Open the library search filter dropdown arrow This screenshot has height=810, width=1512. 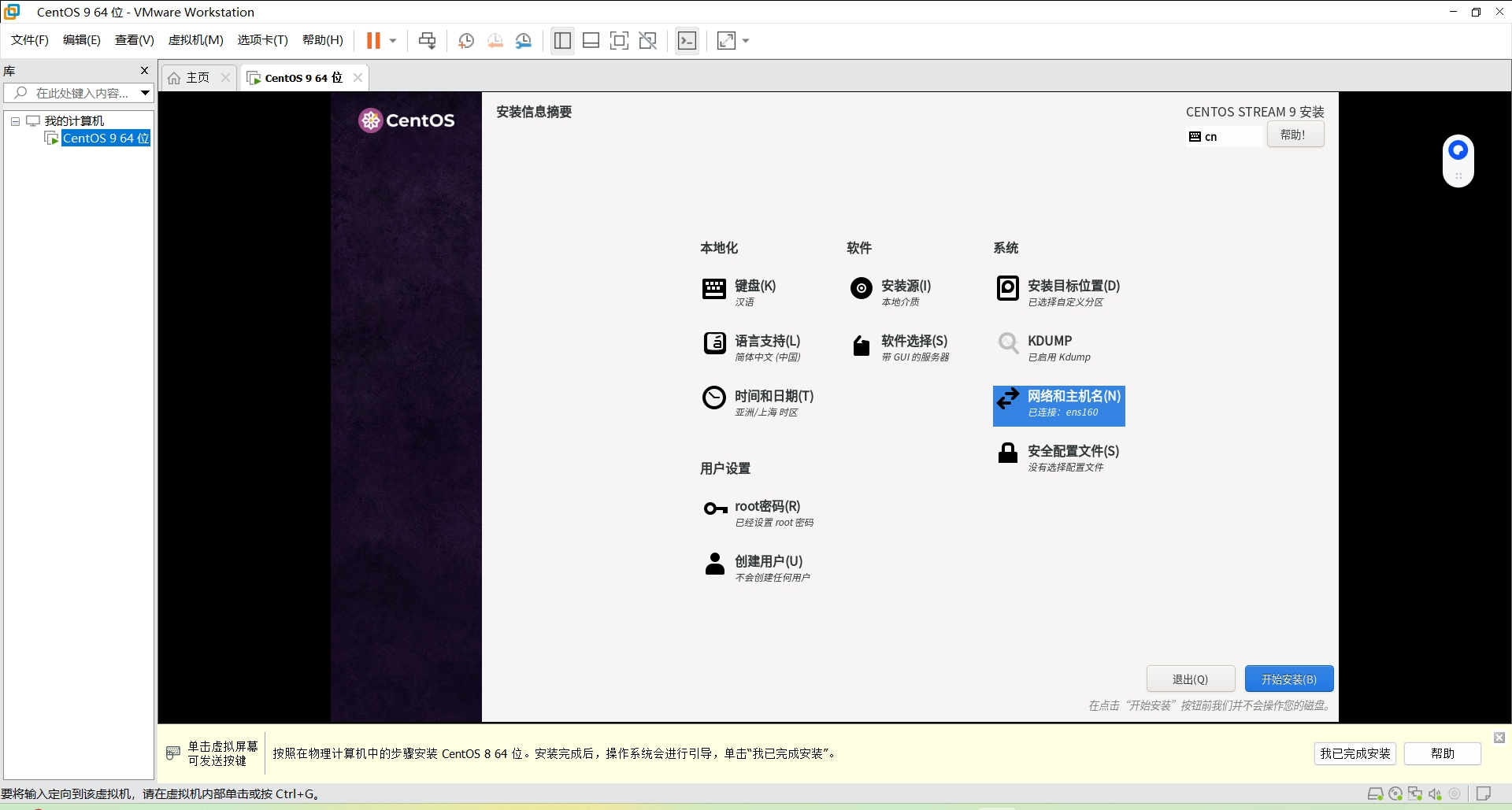coord(146,93)
